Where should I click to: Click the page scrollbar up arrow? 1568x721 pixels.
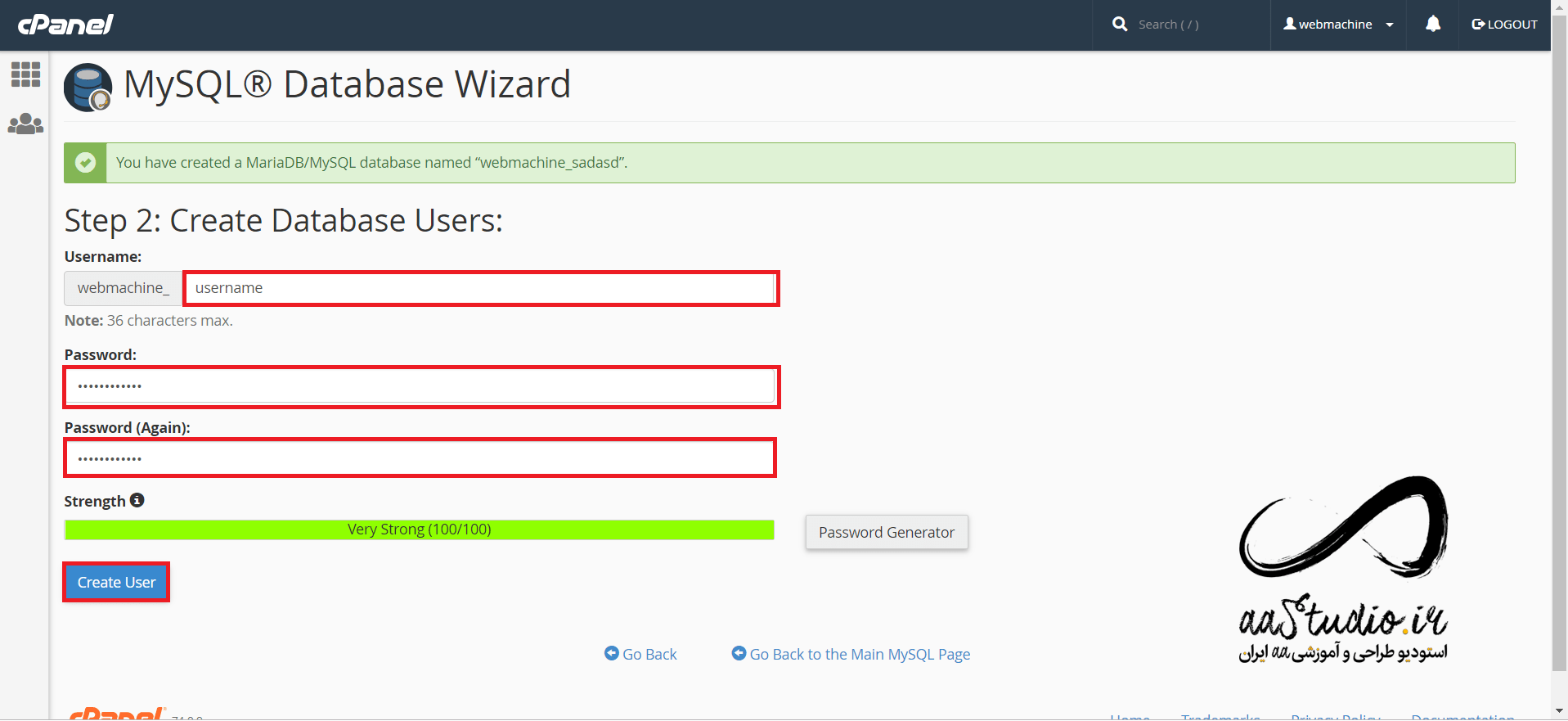[x=1559, y=7]
